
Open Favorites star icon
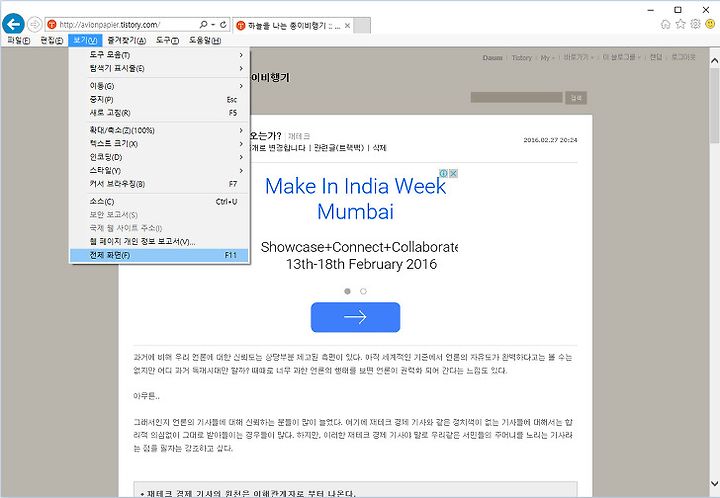[681, 24]
